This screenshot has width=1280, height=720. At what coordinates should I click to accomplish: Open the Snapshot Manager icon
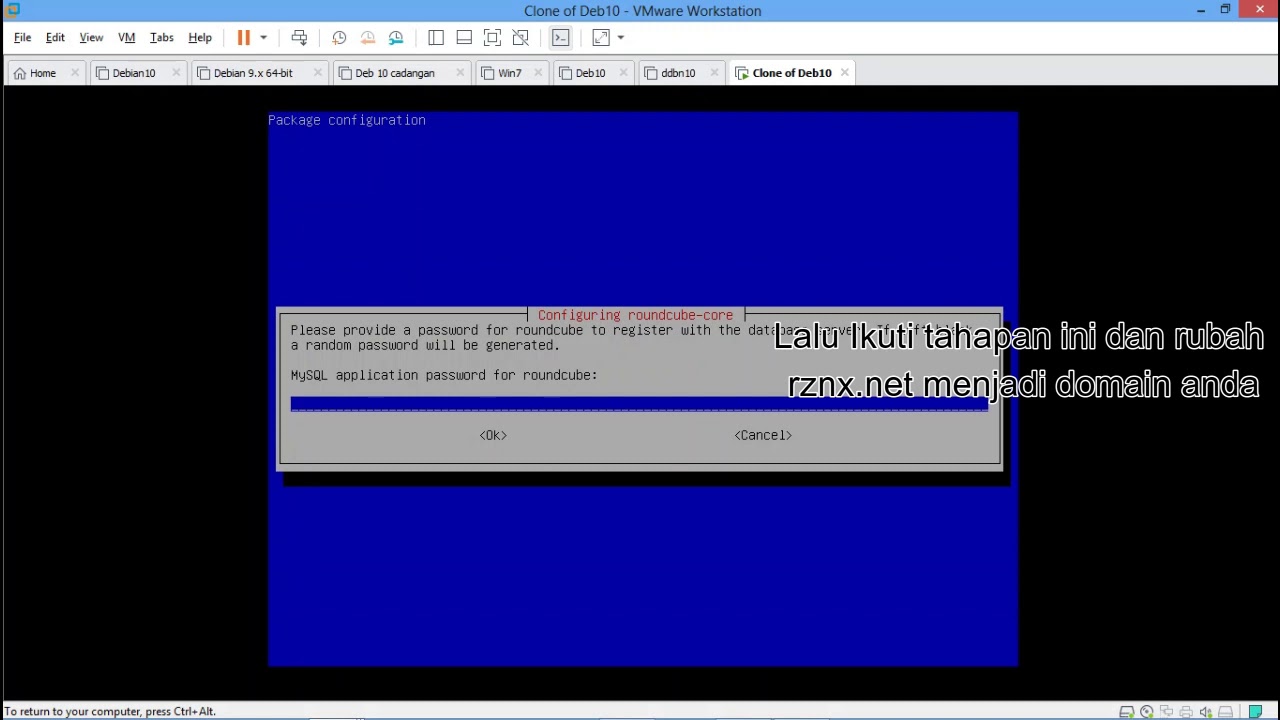click(396, 37)
